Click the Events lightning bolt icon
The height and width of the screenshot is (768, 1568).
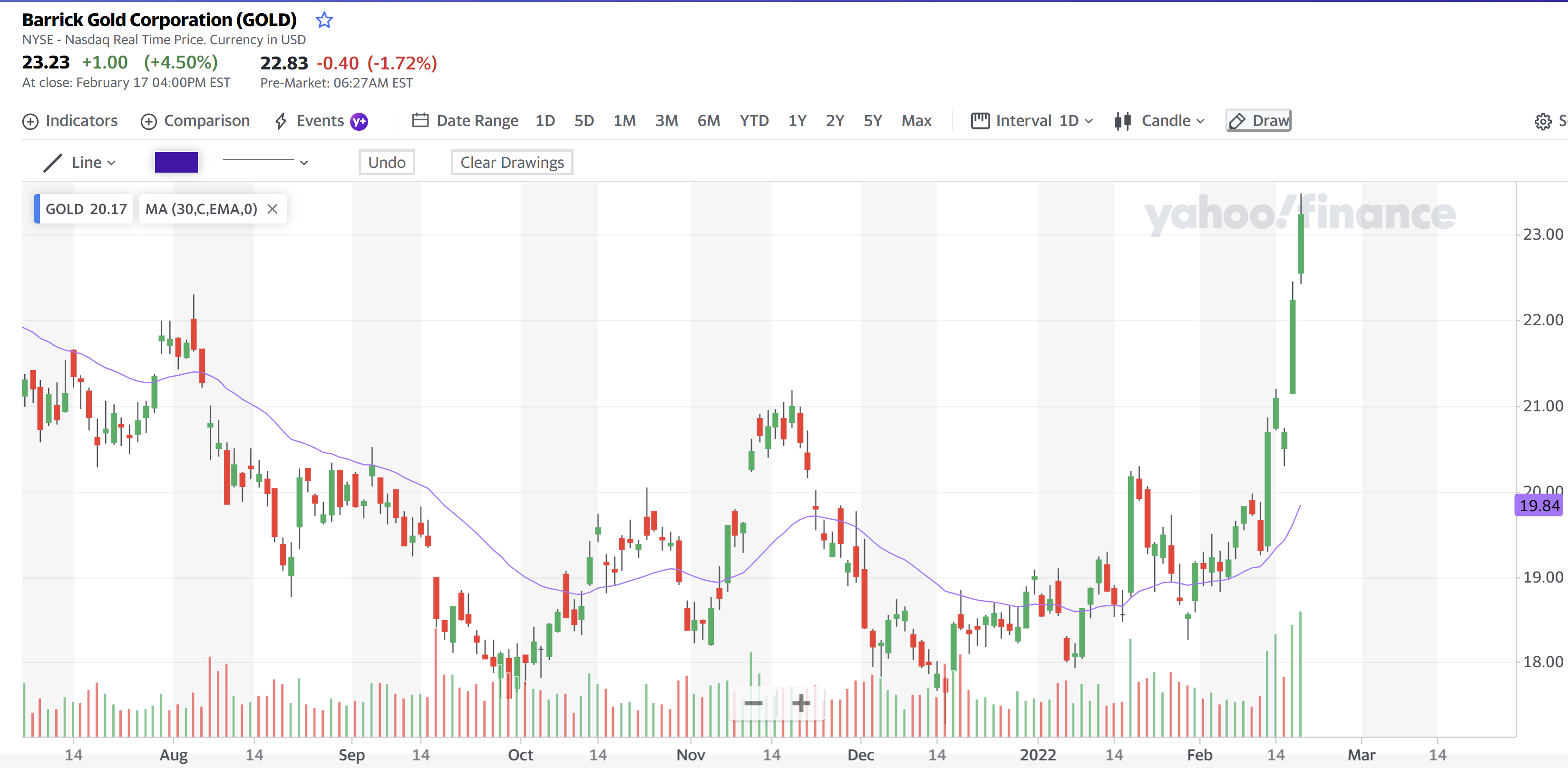(x=281, y=122)
